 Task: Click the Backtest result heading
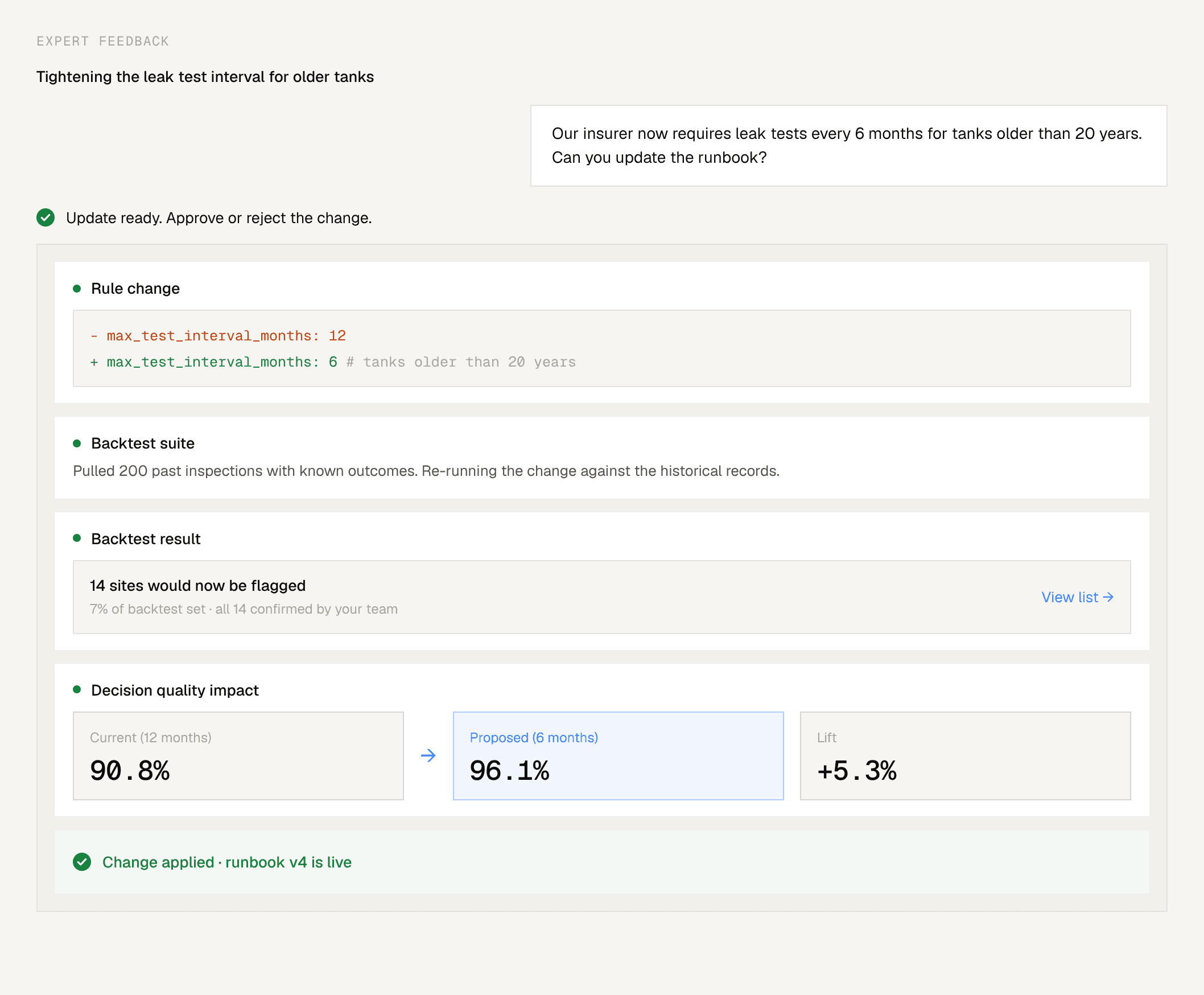coord(146,538)
